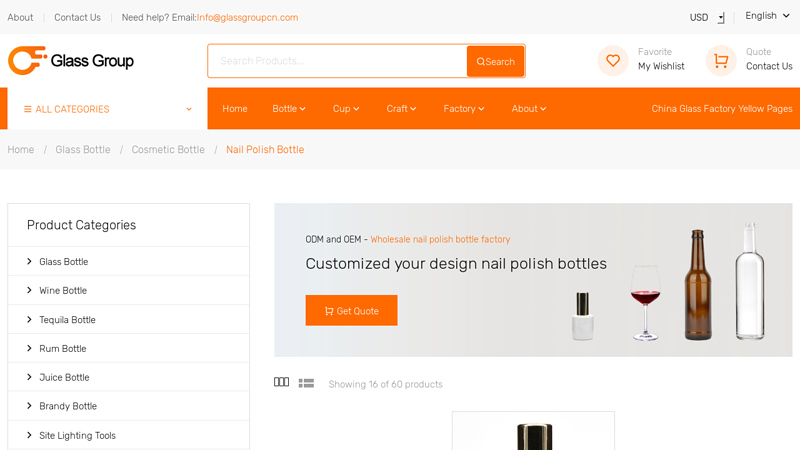
Task: Expand the Tequila Bottle category chevron
Action: point(29,319)
